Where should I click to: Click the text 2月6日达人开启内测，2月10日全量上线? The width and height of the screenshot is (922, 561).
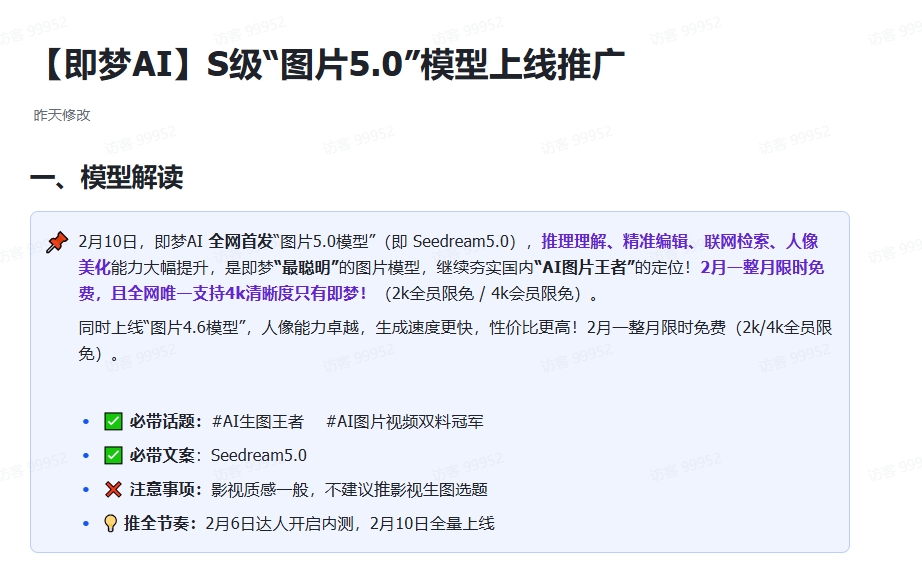[350, 523]
